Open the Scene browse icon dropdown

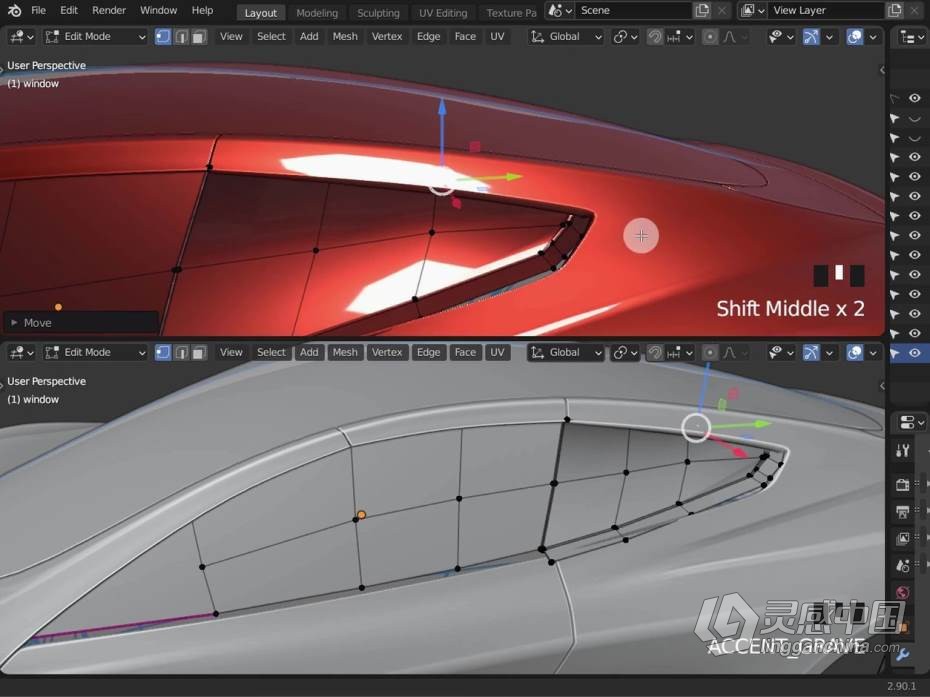[560, 11]
